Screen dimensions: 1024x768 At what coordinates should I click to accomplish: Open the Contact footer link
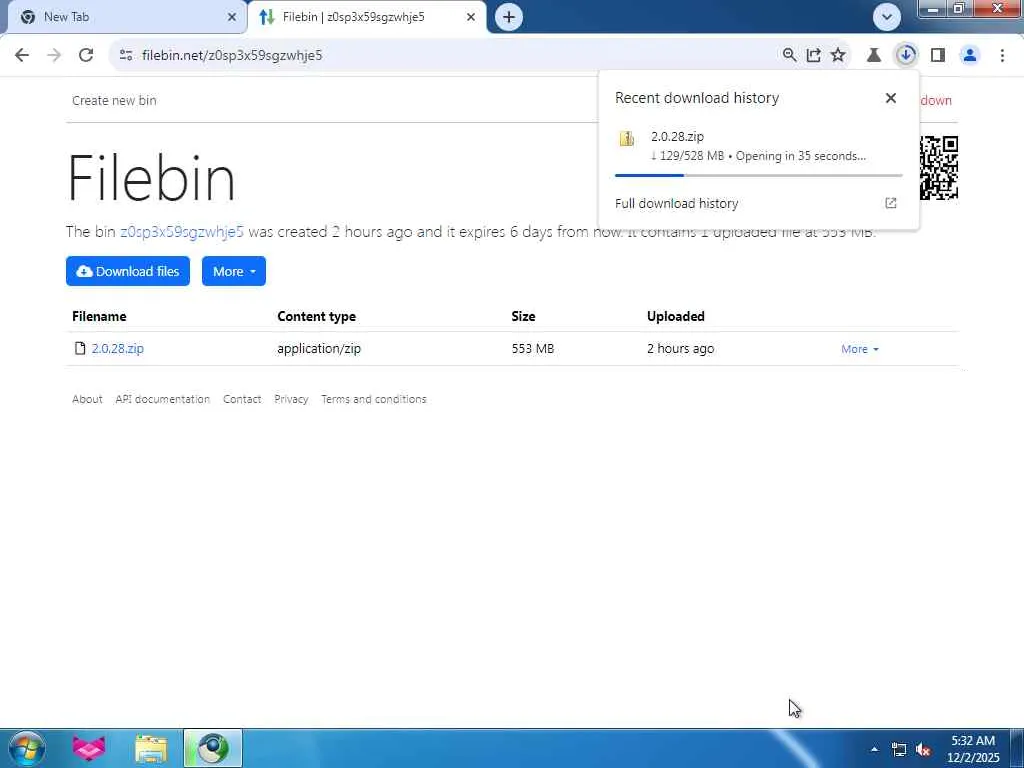[242, 399]
